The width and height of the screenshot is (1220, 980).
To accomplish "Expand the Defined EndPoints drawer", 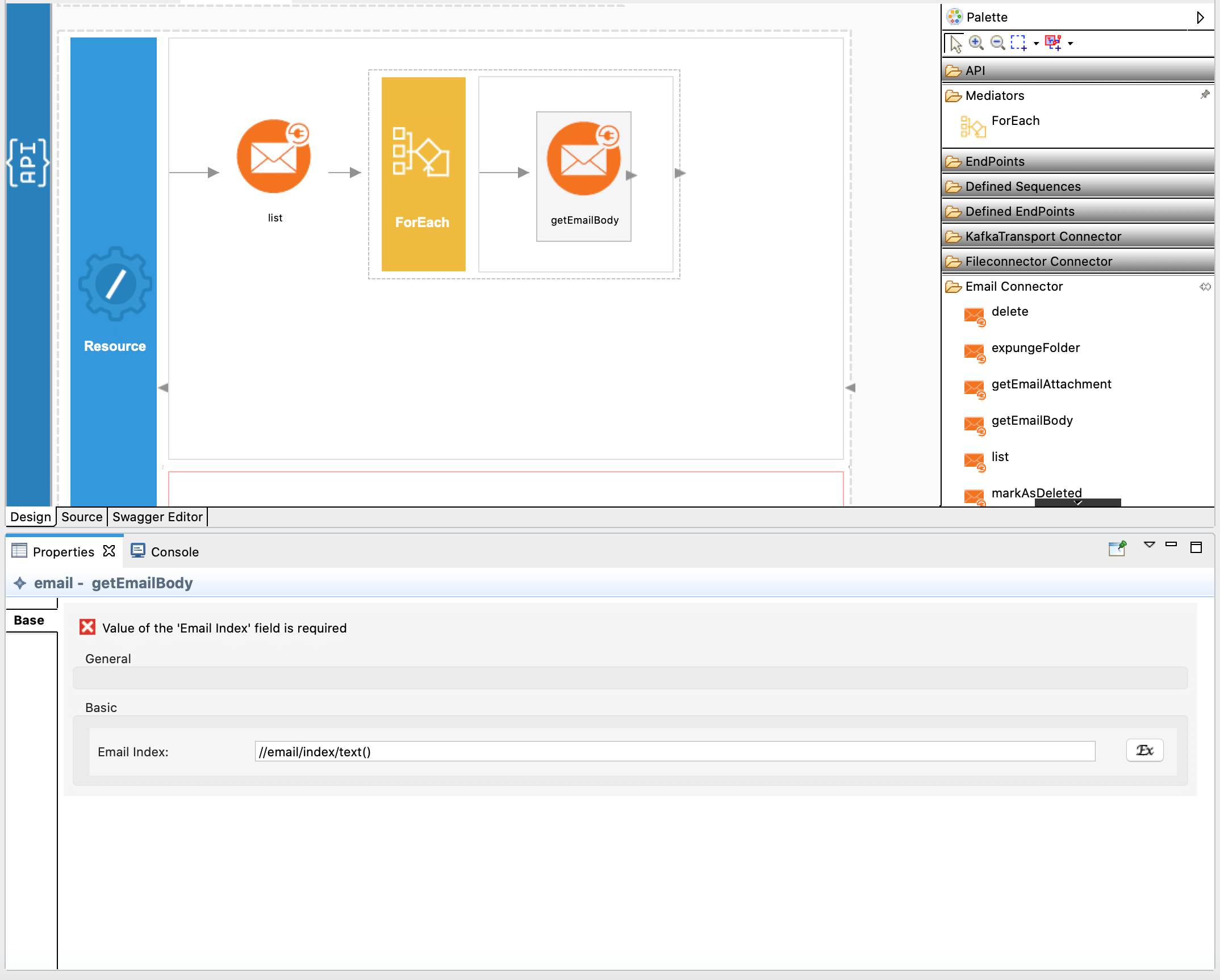I will [1077, 212].
